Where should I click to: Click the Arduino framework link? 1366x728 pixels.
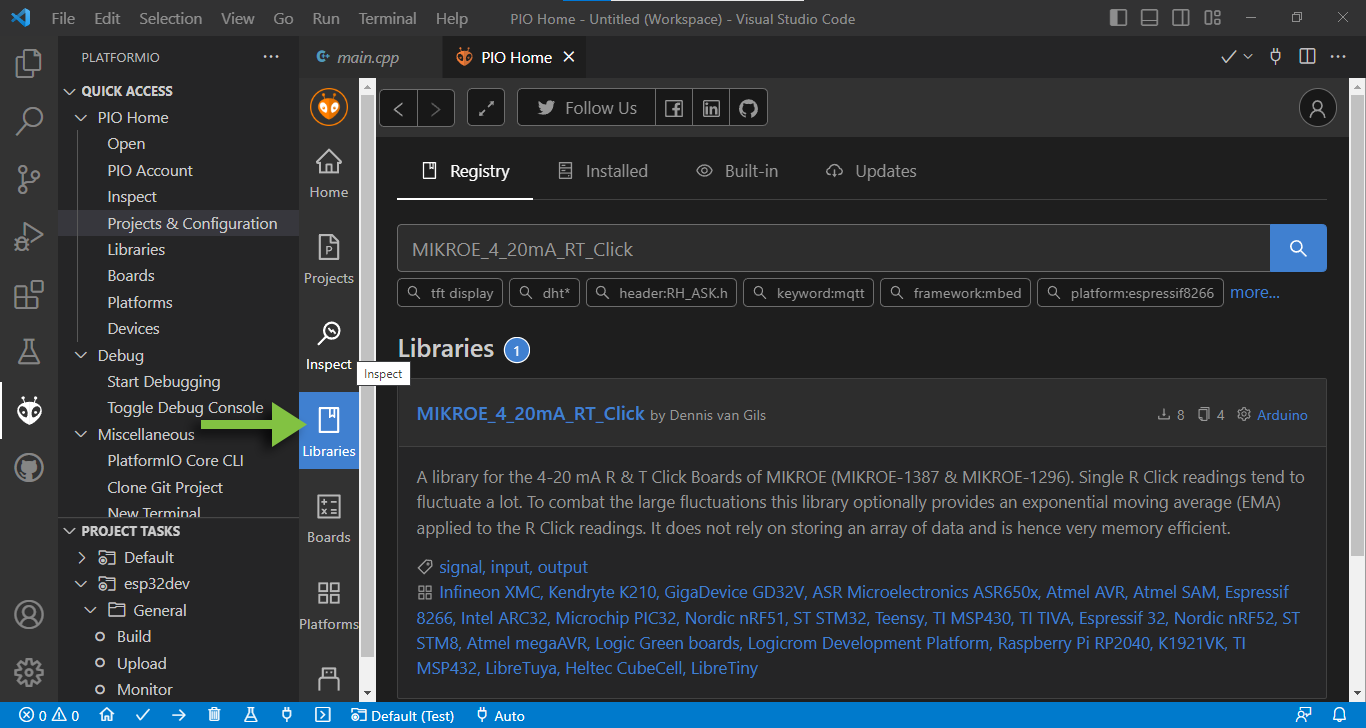(x=1282, y=415)
